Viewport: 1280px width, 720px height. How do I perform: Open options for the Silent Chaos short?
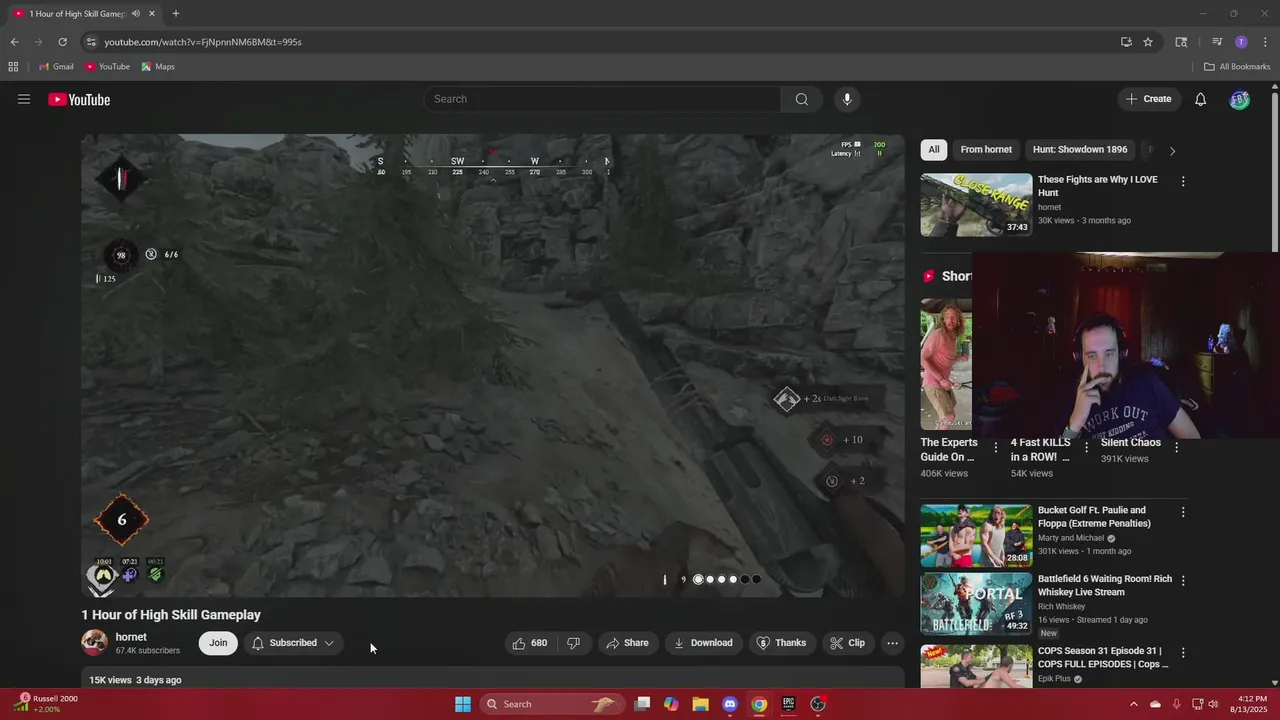[x=1176, y=447]
